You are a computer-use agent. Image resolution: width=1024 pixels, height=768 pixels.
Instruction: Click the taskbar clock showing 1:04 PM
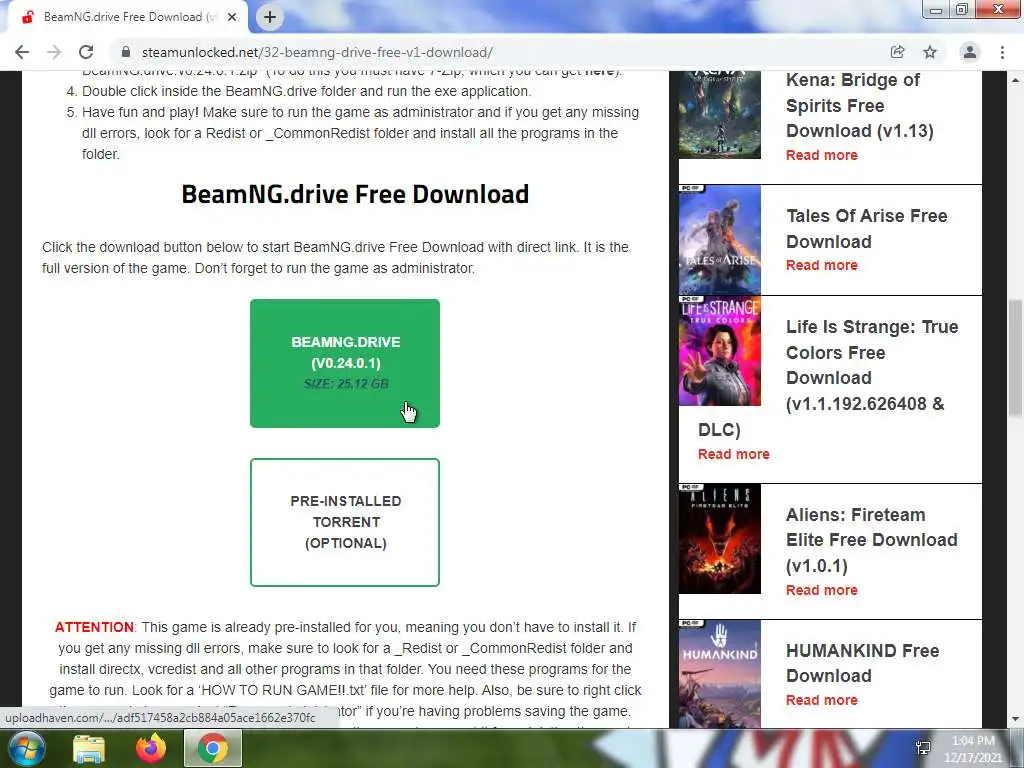pyautogui.click(x=973, y=749)
